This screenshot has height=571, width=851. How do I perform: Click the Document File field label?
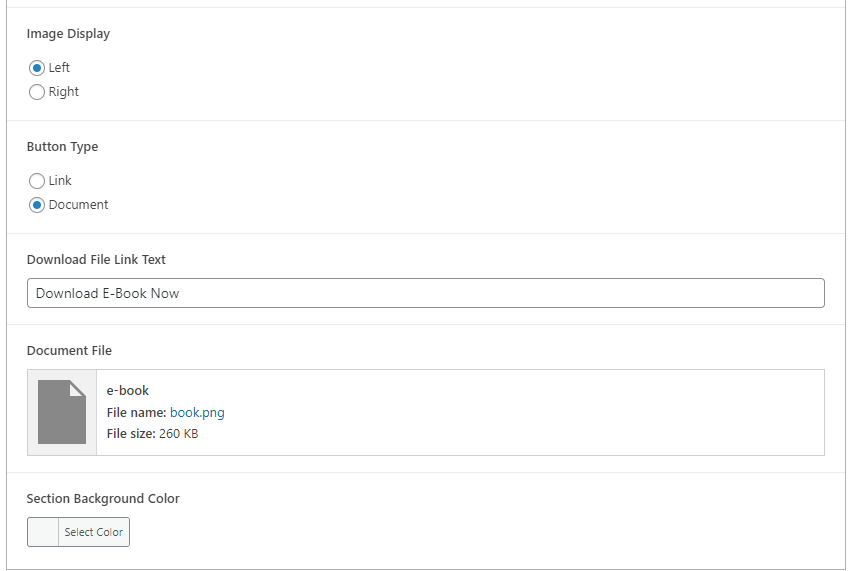point(69,351)
